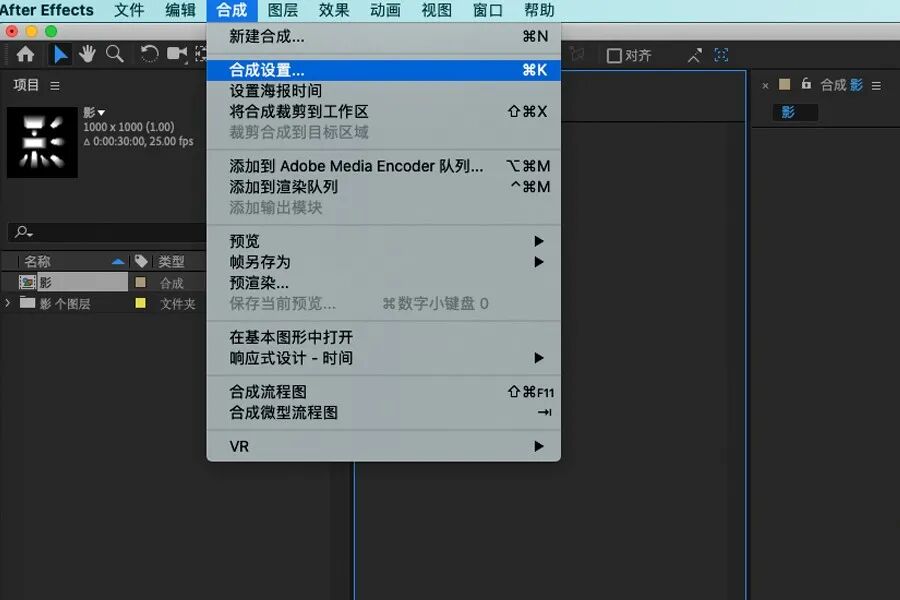Viewport: 900px width, 600px height.
Task: Click the blue 影 name in the panel title
Action: point(856,85)
